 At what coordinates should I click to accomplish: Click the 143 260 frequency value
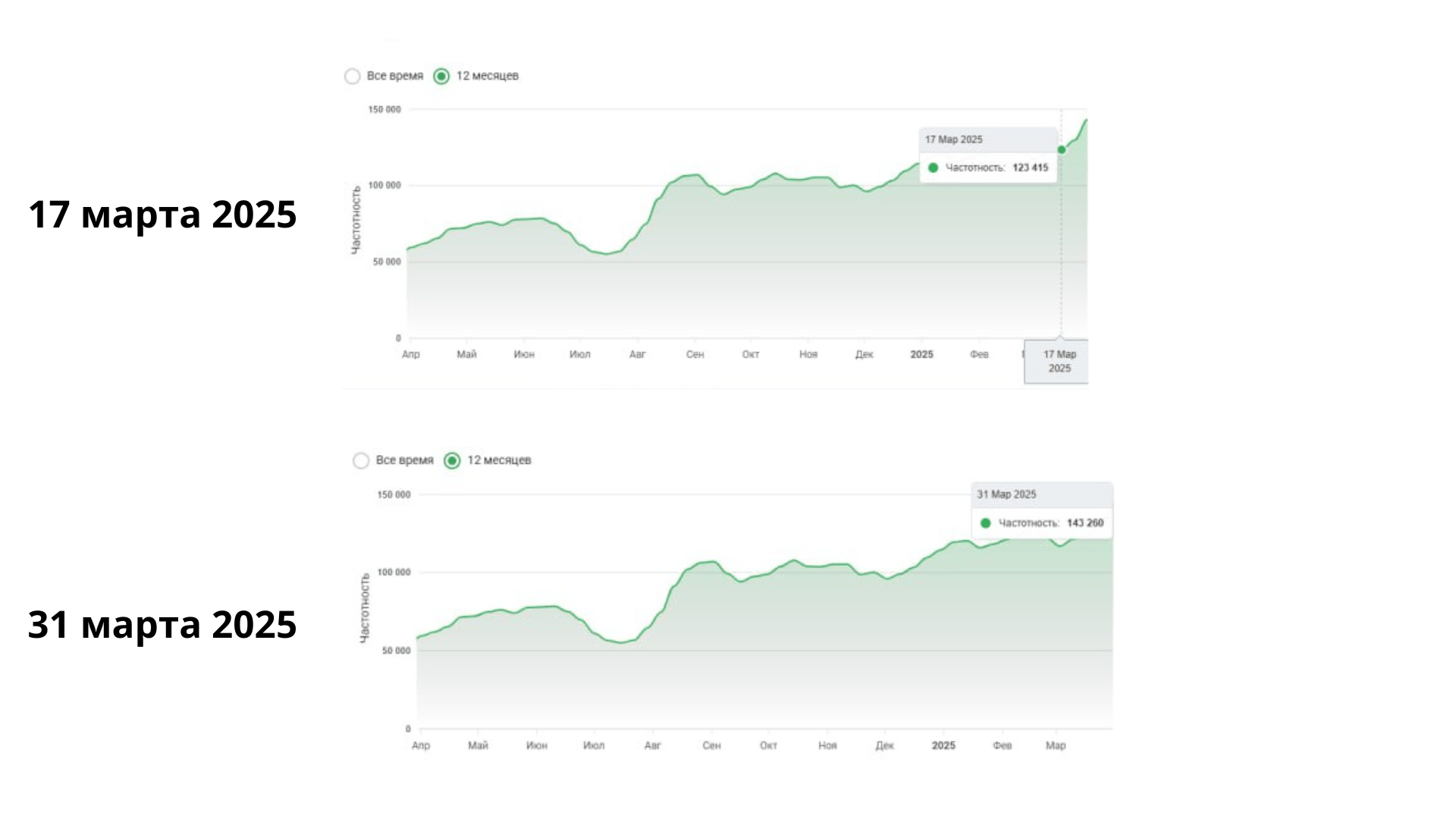point(1084,523)
